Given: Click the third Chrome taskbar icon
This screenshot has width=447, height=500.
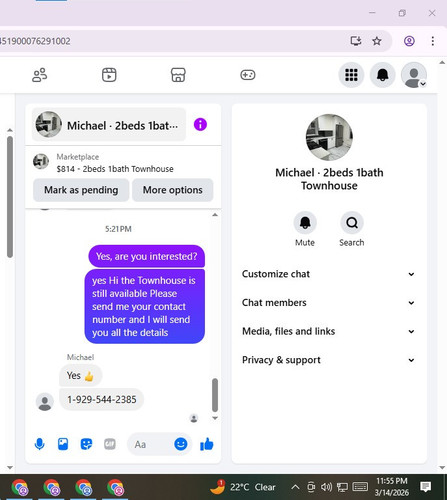Looking at the screenshot, I should [84, 488].
